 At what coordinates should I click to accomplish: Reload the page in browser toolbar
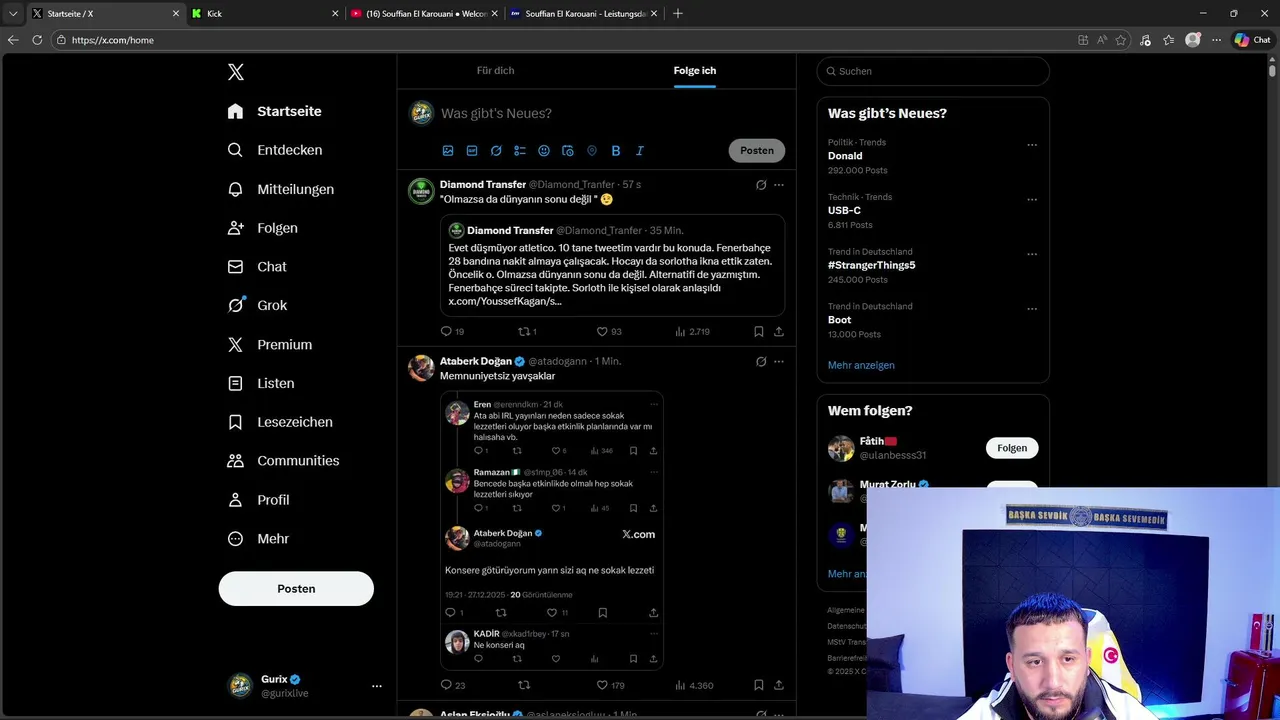tap(37, 40)
